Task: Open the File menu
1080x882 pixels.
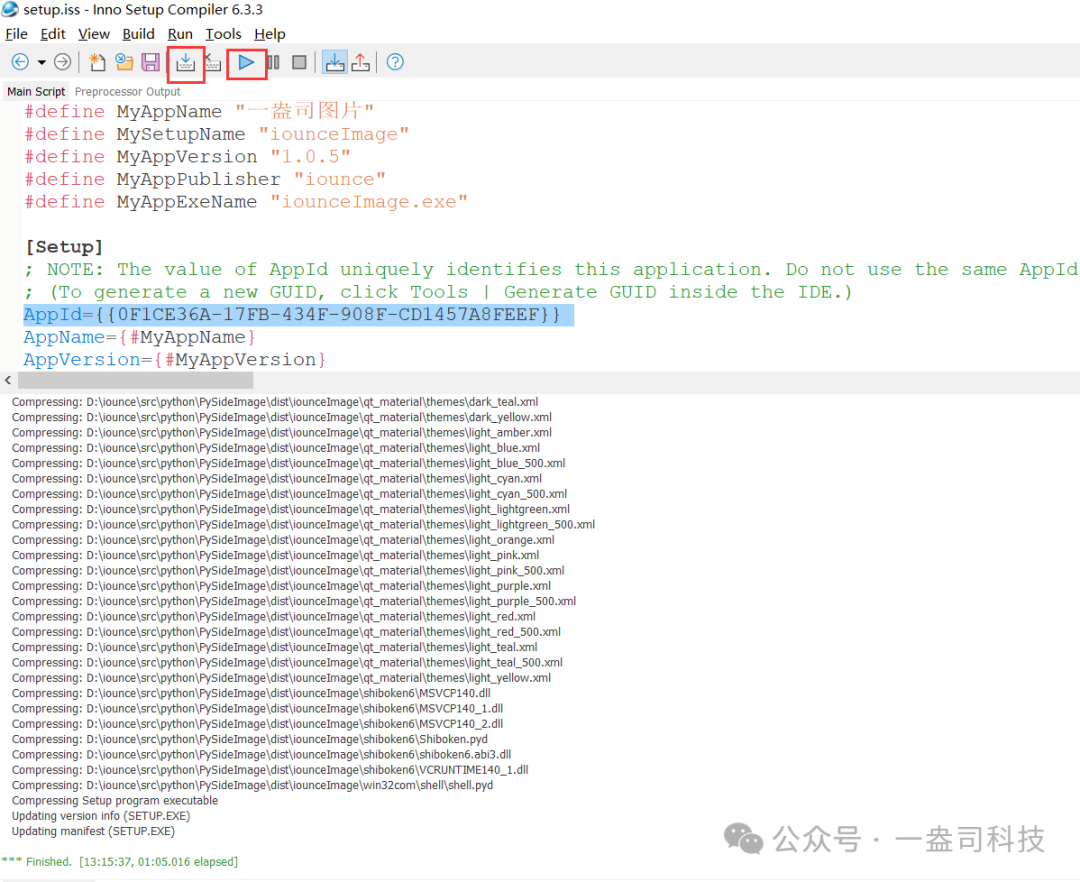Action: [17, 34]
